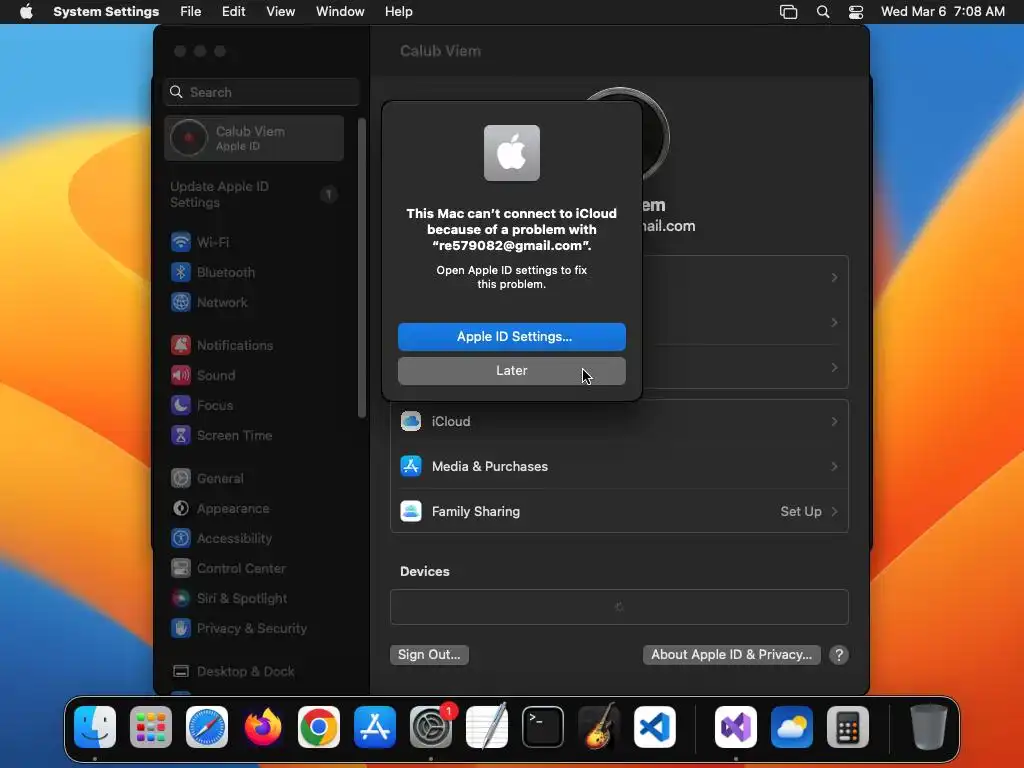Open Finder from the Dock

coord(95,727)
